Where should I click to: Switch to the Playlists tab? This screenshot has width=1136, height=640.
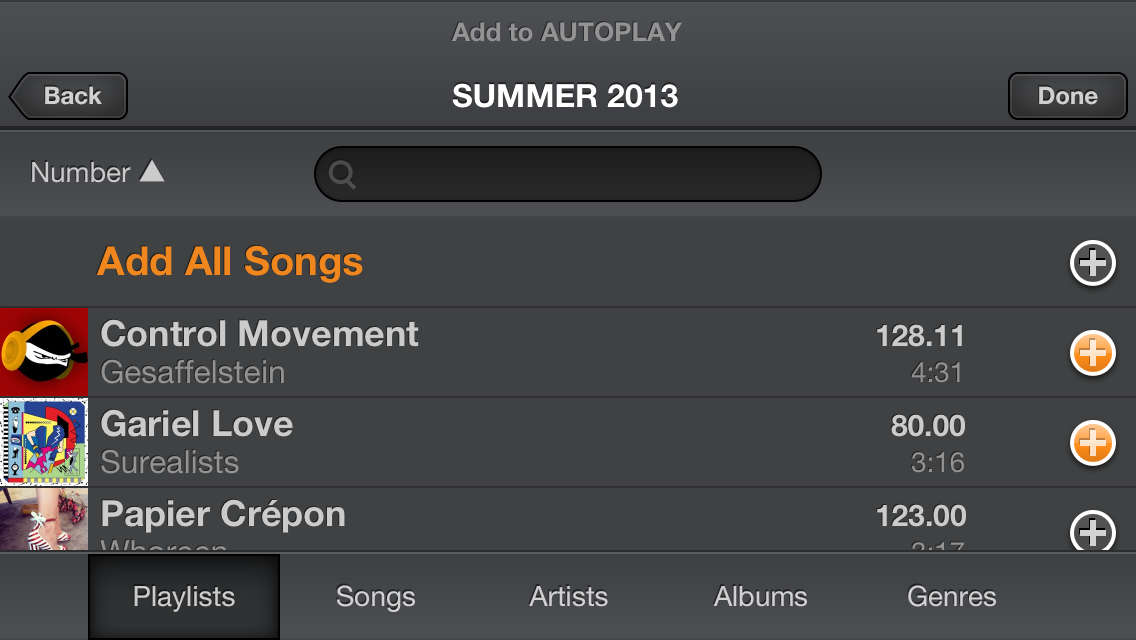pos(184,597)
